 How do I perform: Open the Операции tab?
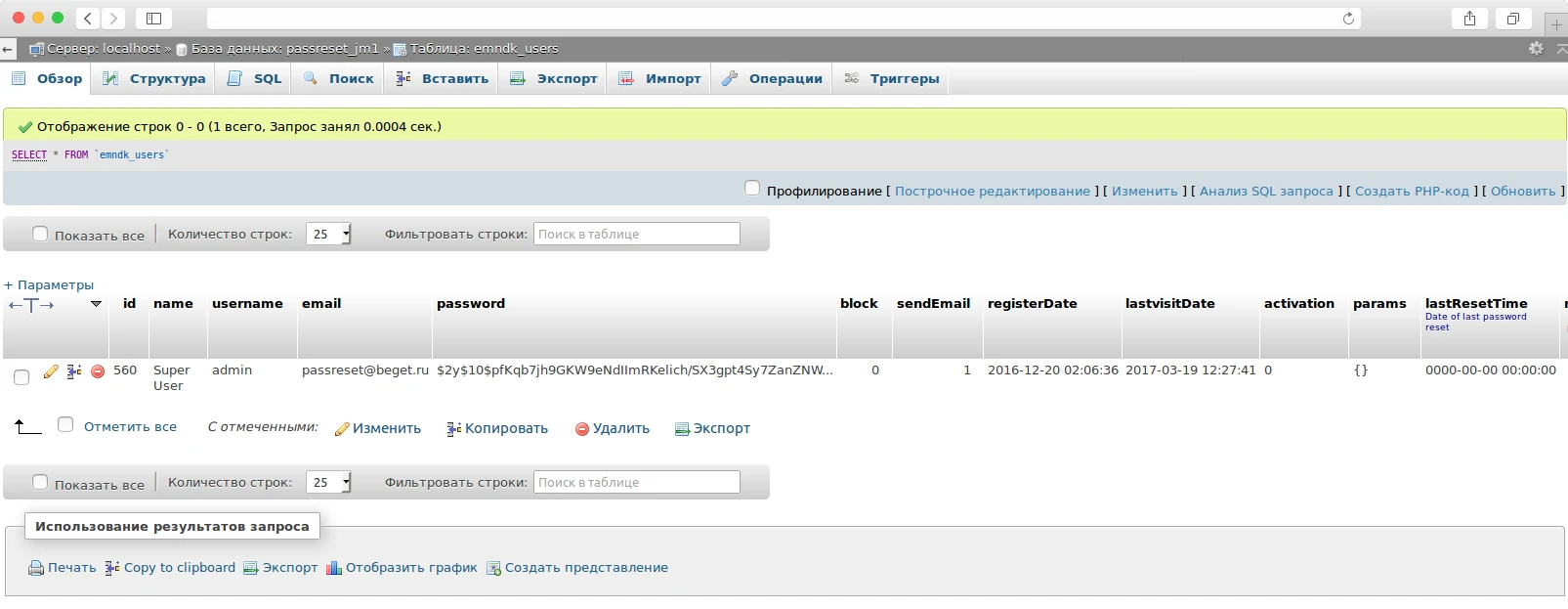tap(773, 79)
